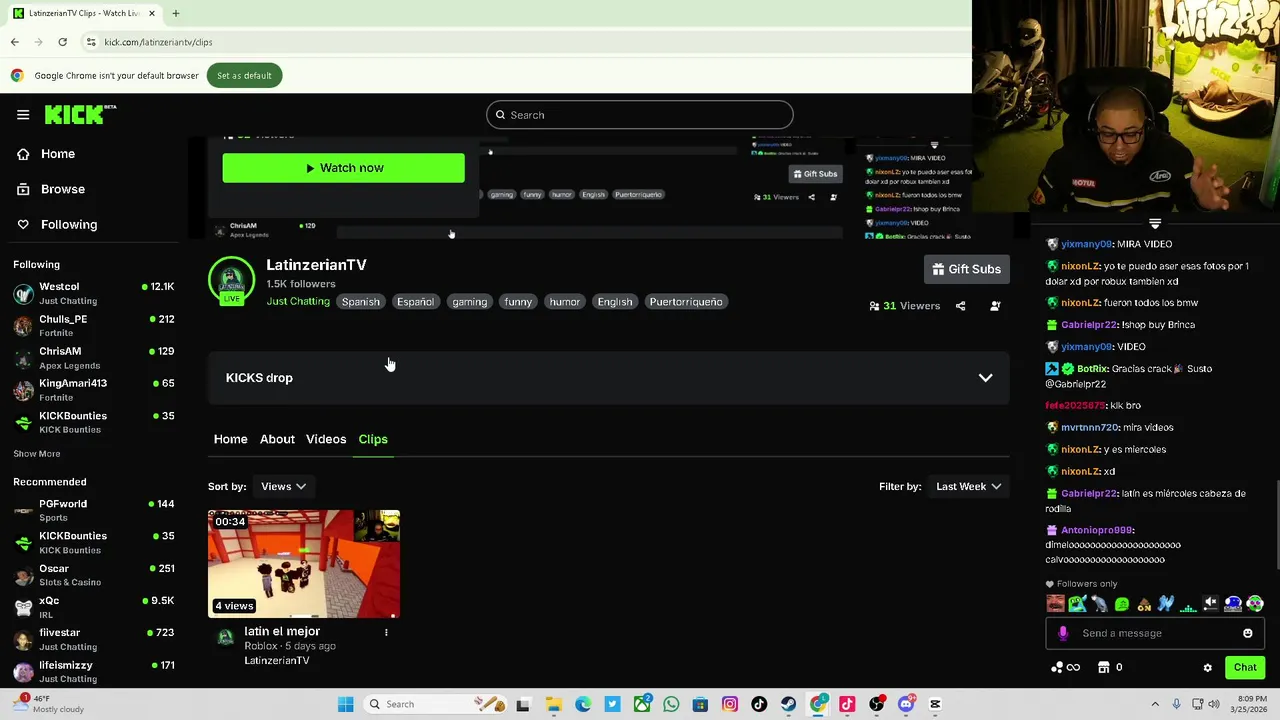Viewport: 1280px width, 720px height.
Task: Switch to the Home channel tab
Action: (230, 439)
